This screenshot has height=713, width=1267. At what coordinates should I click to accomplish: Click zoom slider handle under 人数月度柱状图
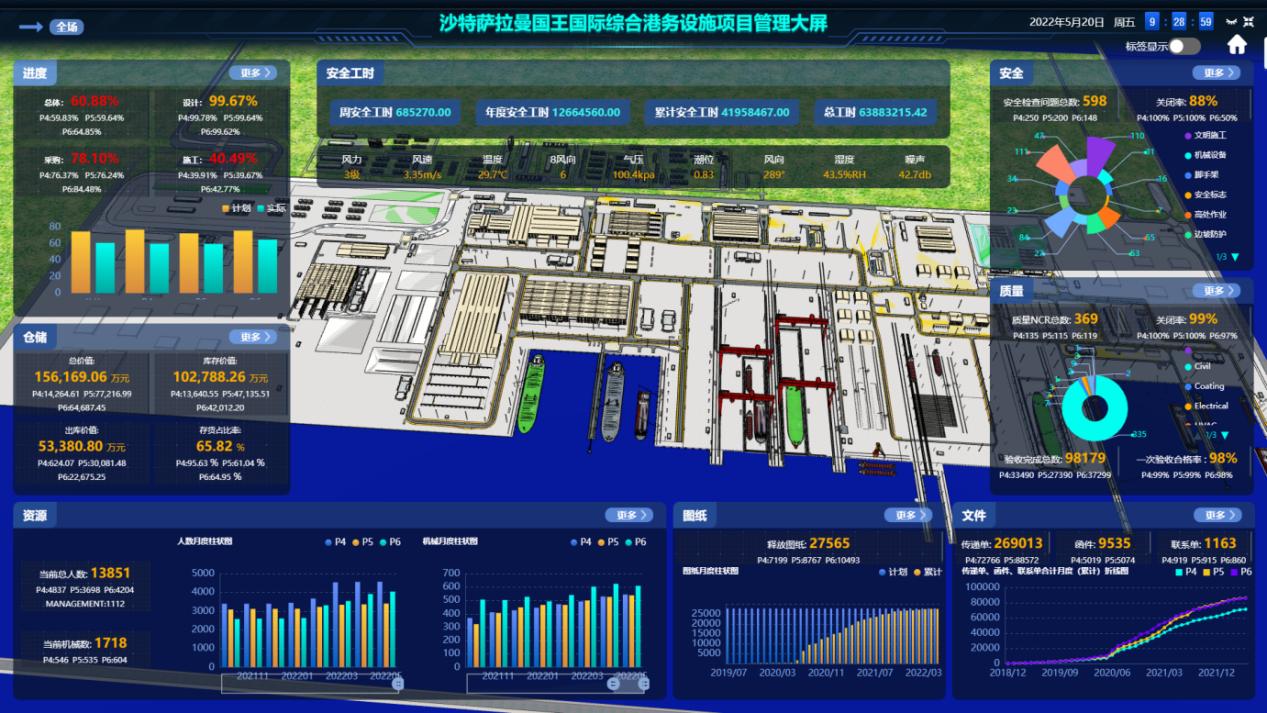pyautogui.click(x=398, y=684)
